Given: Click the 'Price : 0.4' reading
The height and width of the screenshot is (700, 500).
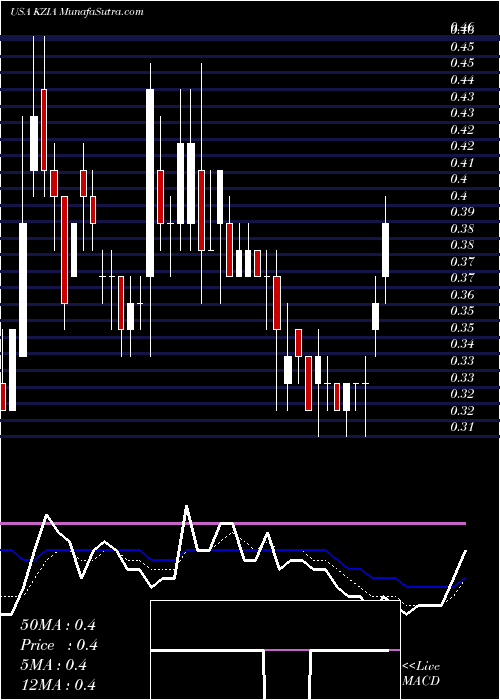Looking at the screenshot, I should tap(59, 645).
